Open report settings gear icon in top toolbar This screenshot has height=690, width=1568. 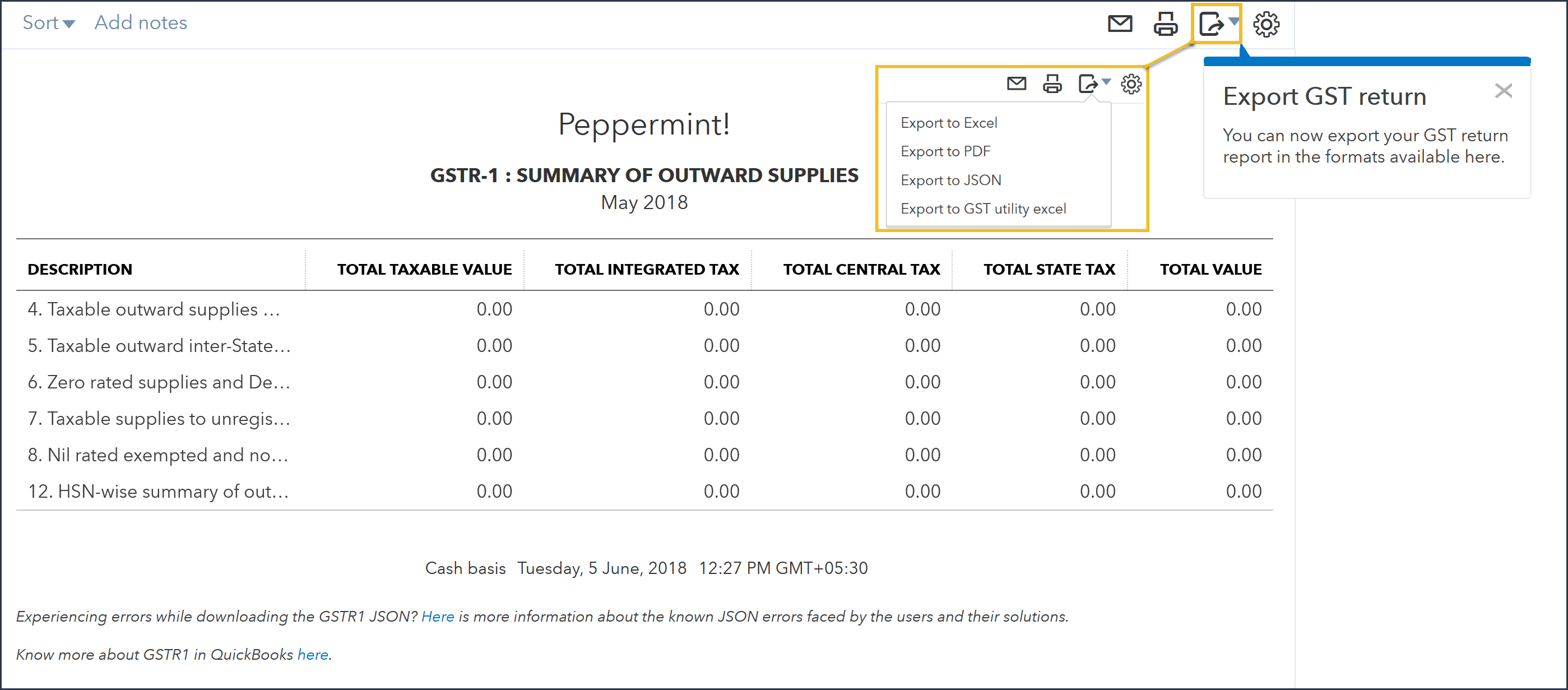point(1266,24)
